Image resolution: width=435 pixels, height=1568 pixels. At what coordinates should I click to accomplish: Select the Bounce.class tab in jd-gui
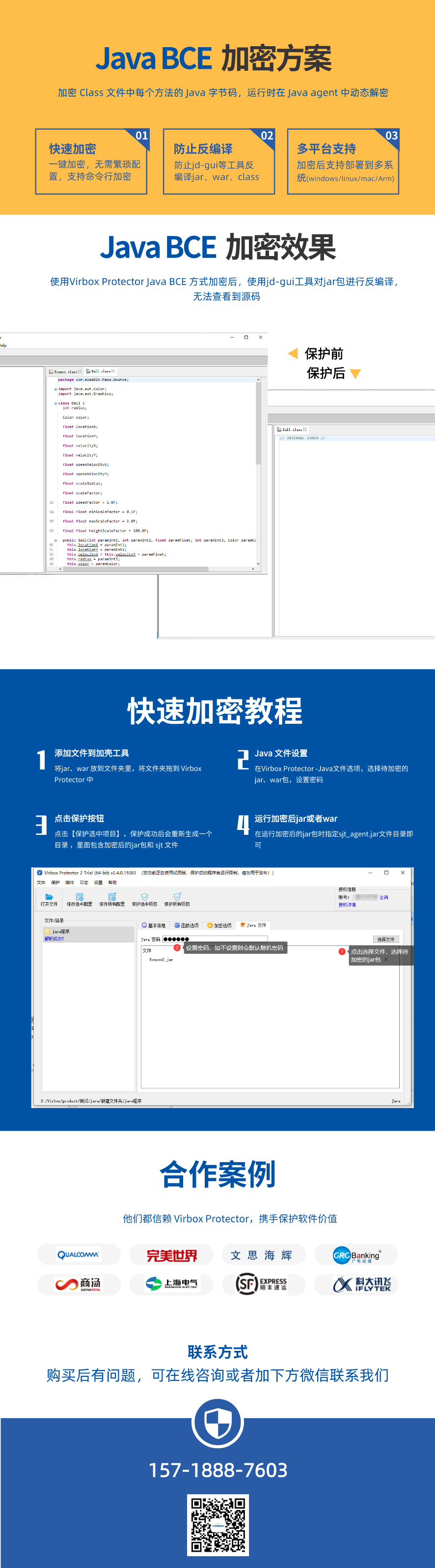point(64,371)
